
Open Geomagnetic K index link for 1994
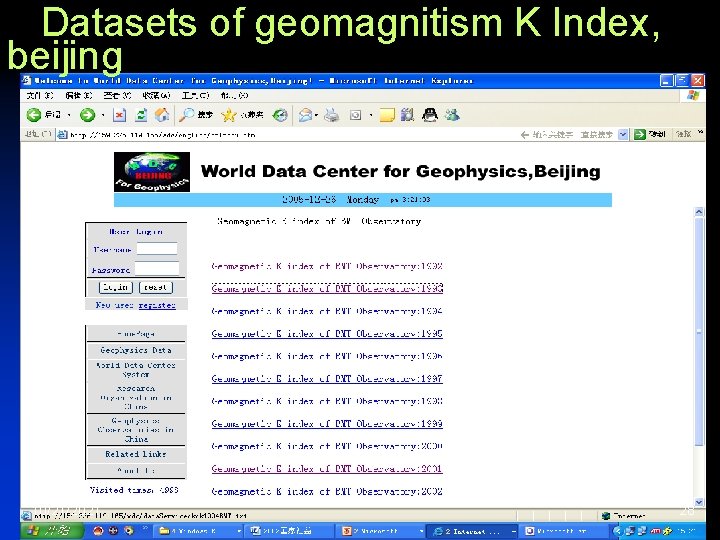[x=327, y=311]
